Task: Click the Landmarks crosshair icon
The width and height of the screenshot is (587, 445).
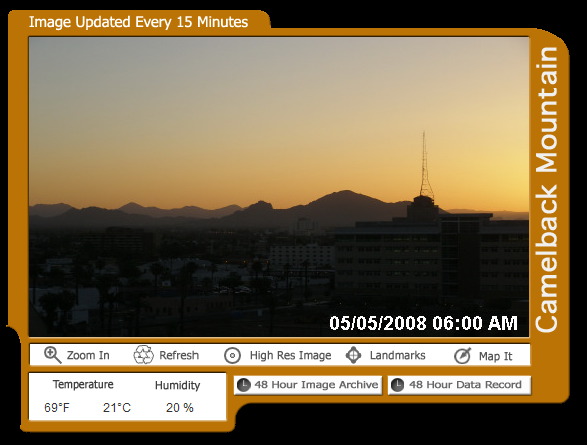Action: coord(353,355)
